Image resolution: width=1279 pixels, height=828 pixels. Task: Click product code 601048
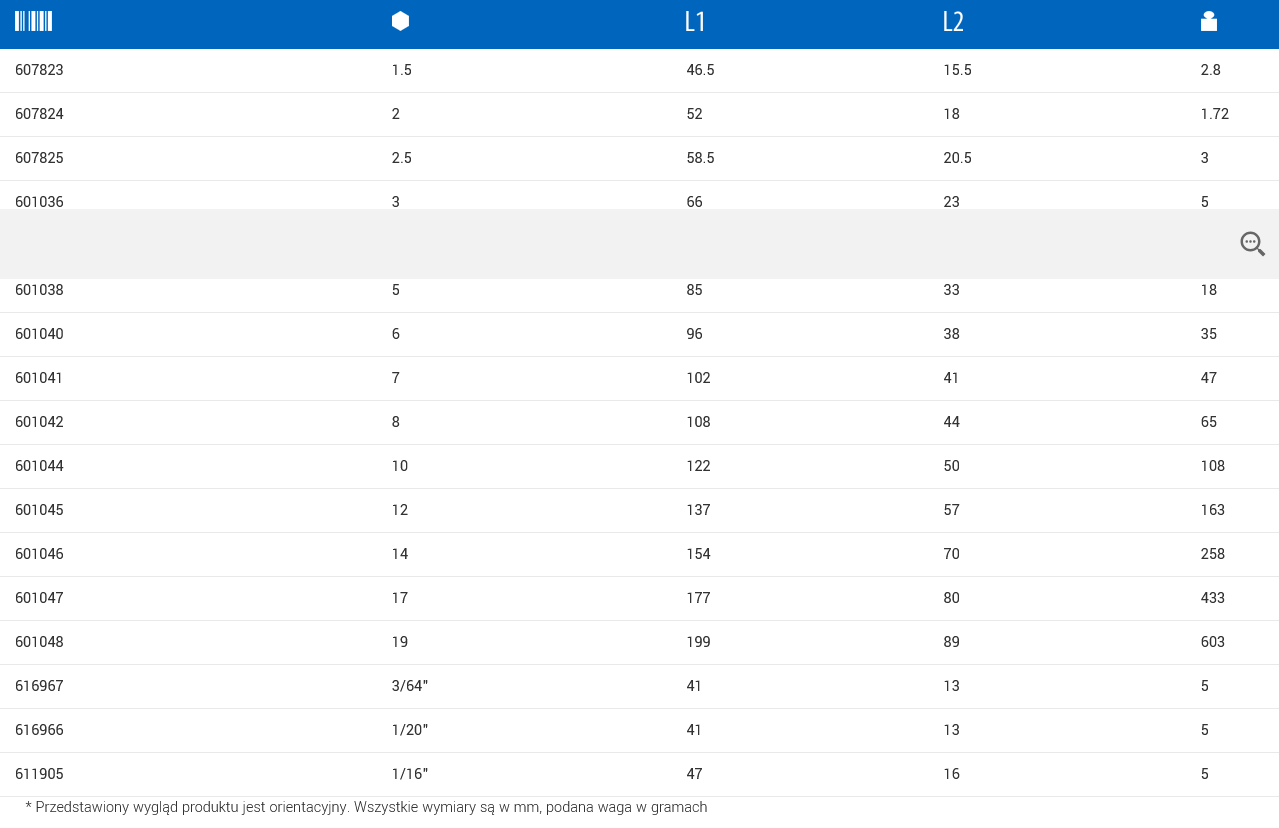(x=39, y=642)
